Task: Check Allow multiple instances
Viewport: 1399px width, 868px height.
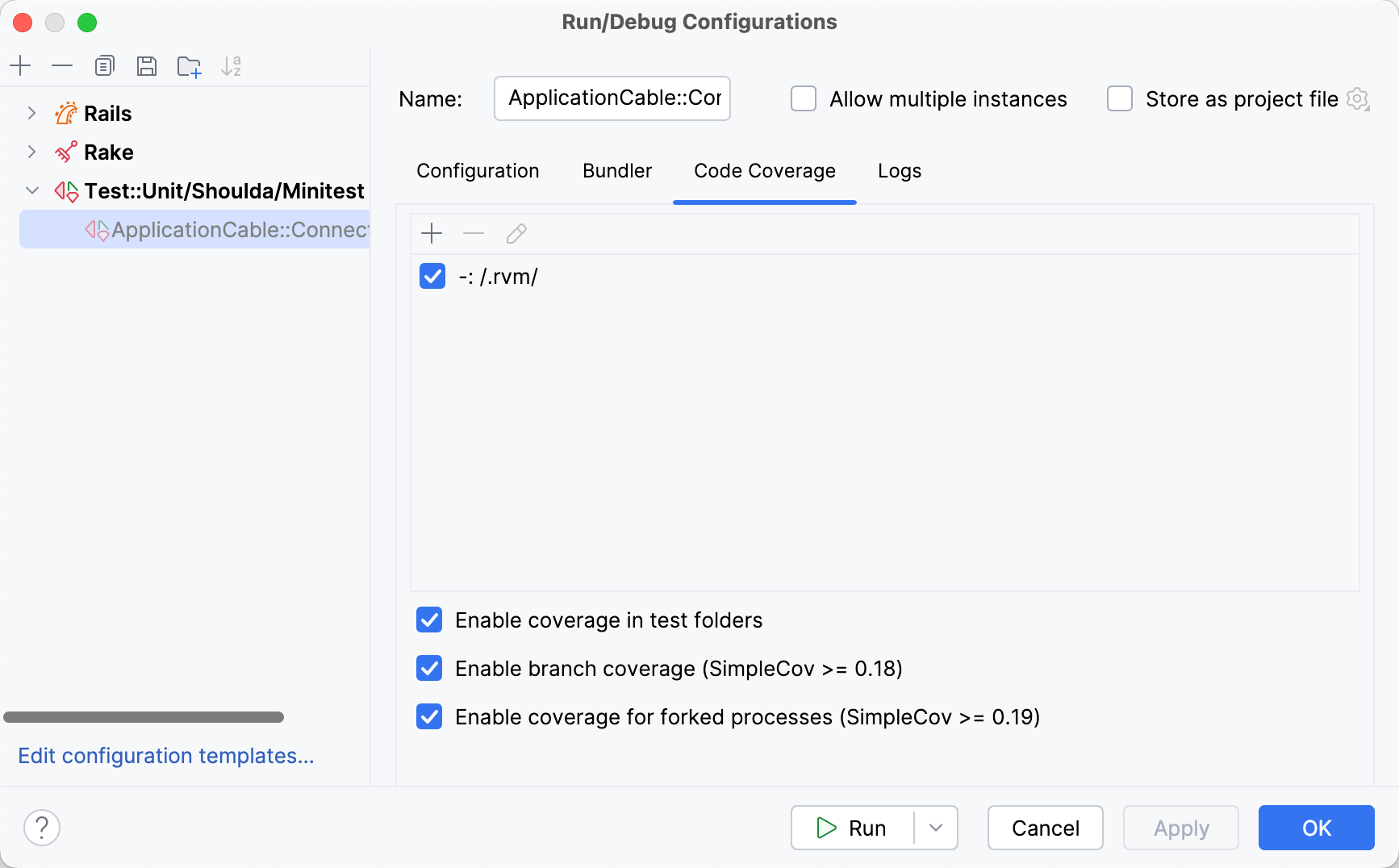Action: pyautogui.click(x=803, y=98)
